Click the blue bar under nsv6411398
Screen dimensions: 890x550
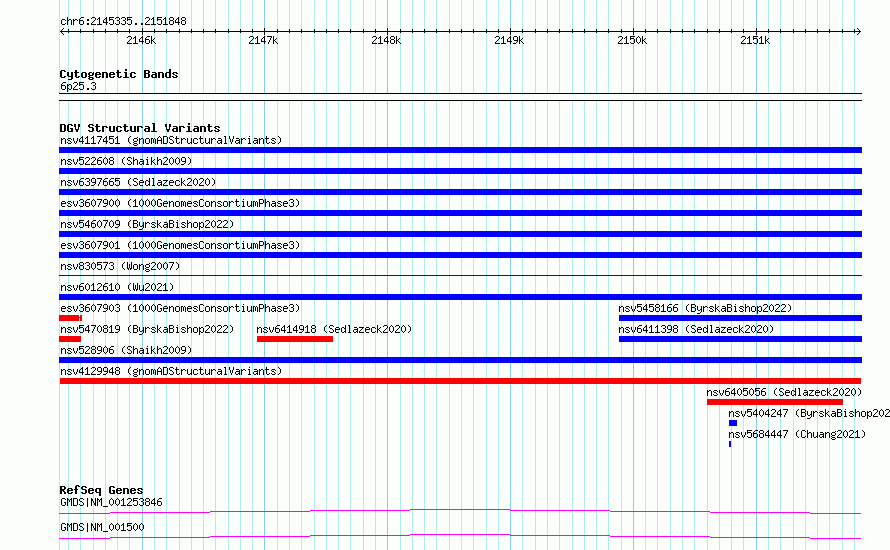coord(740,339)
